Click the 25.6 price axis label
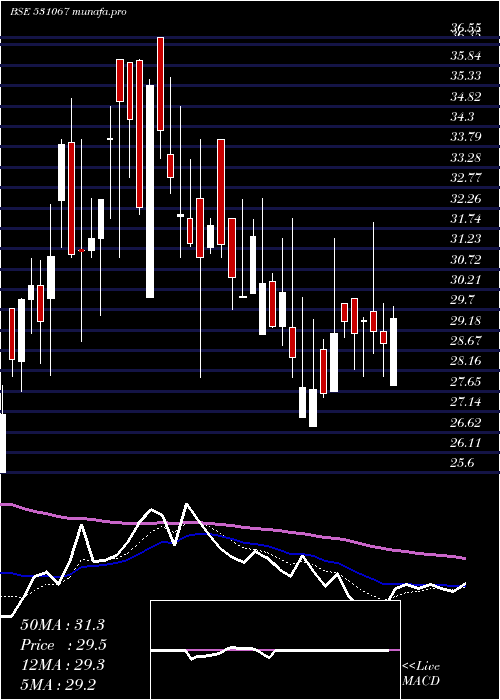This screenshot has height=700, width=500. pyautogui.click(x=462, y=463)
